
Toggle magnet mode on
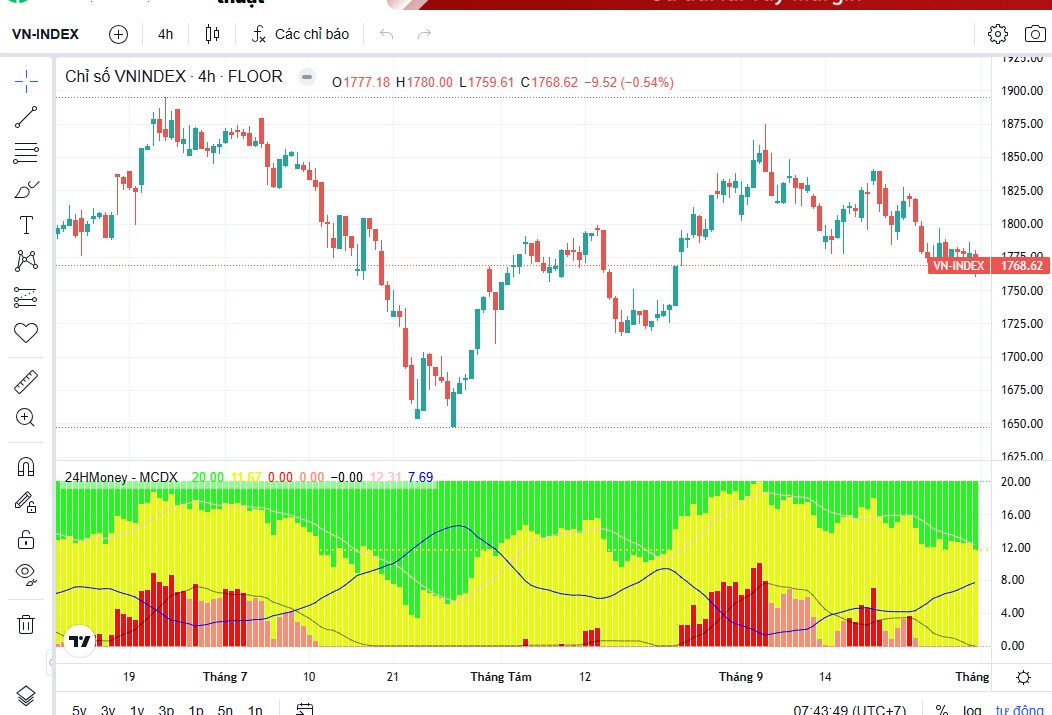(26, 467)
